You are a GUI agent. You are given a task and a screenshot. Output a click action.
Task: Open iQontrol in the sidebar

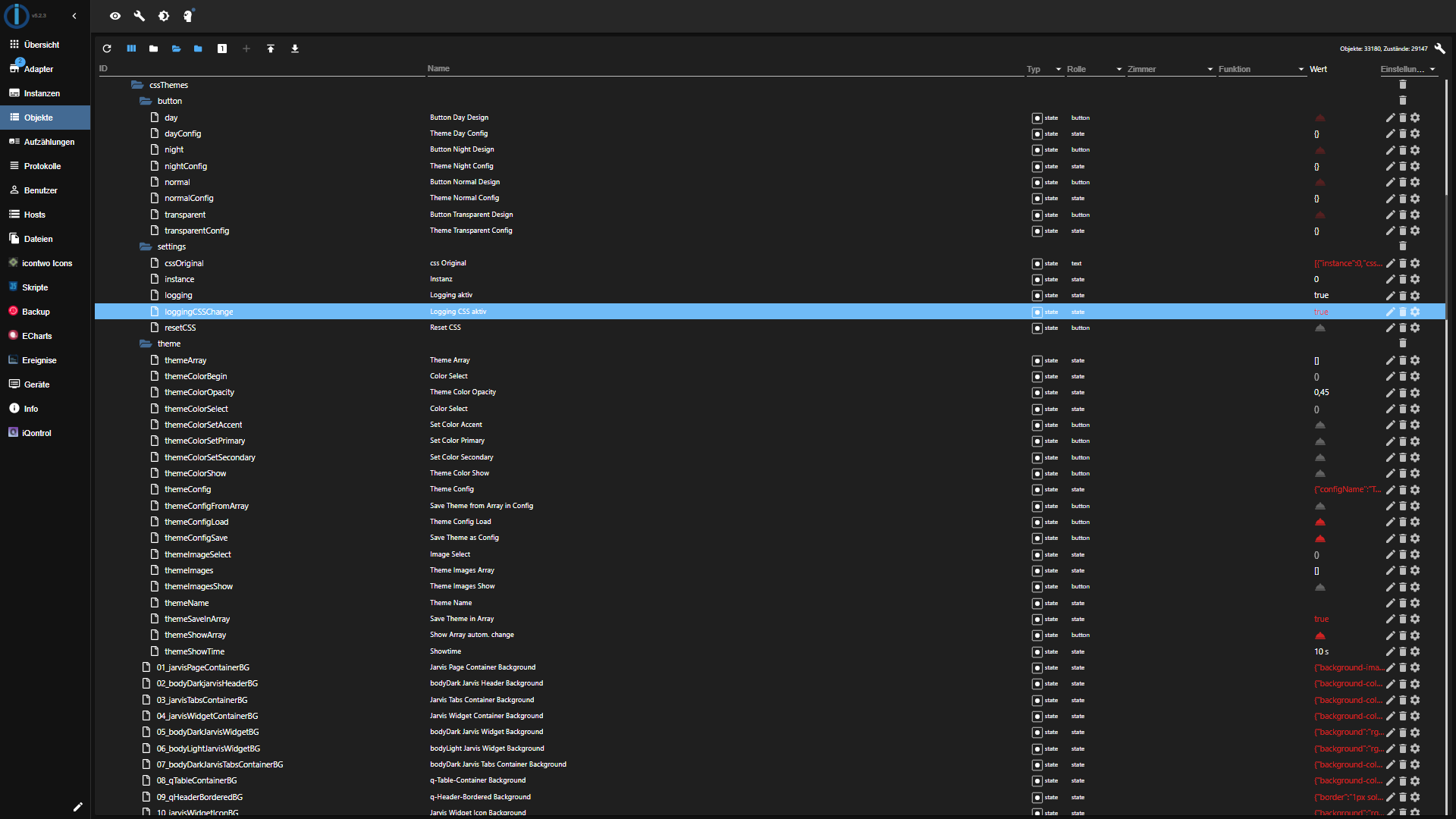[x=45, y=433]
